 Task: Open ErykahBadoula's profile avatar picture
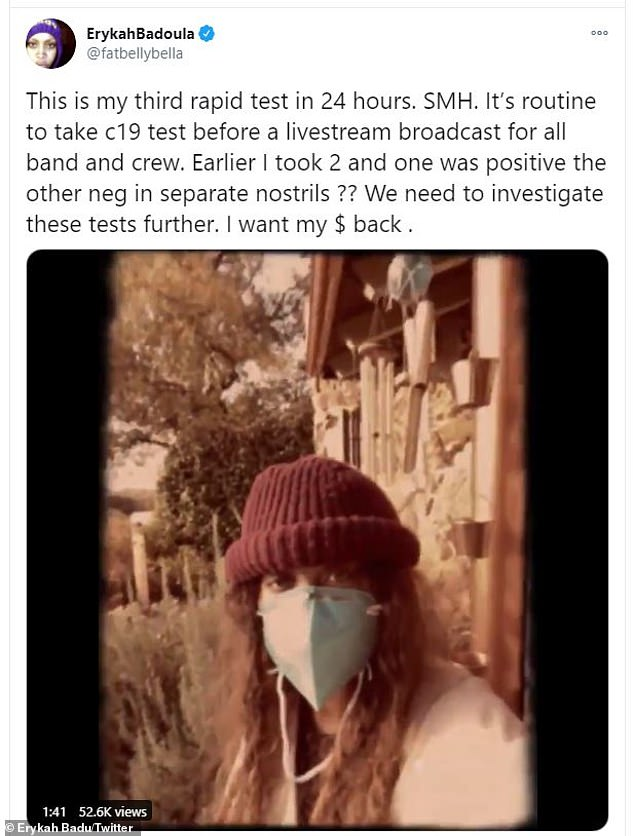(x=51, y=44)
